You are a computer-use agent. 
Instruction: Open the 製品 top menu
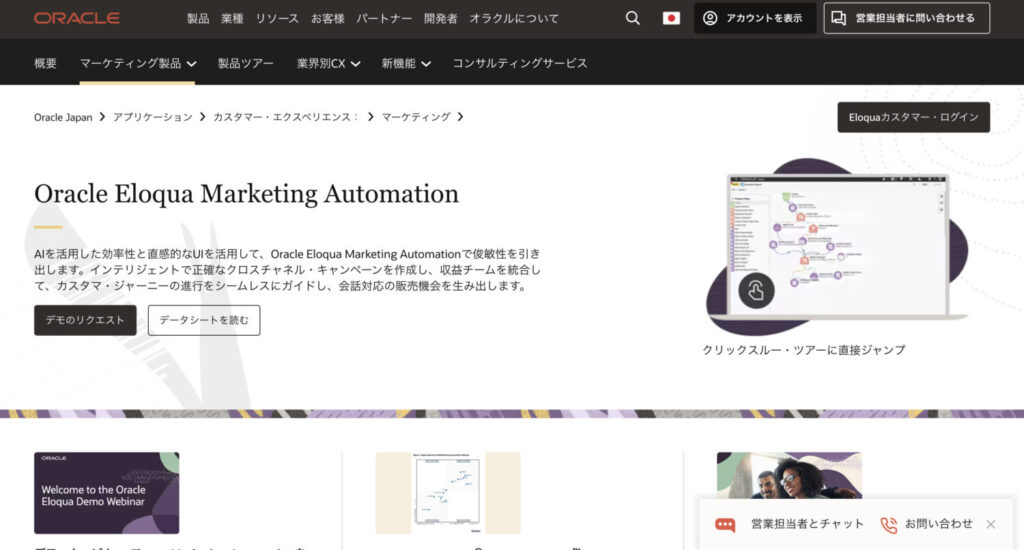coord(198,18)
